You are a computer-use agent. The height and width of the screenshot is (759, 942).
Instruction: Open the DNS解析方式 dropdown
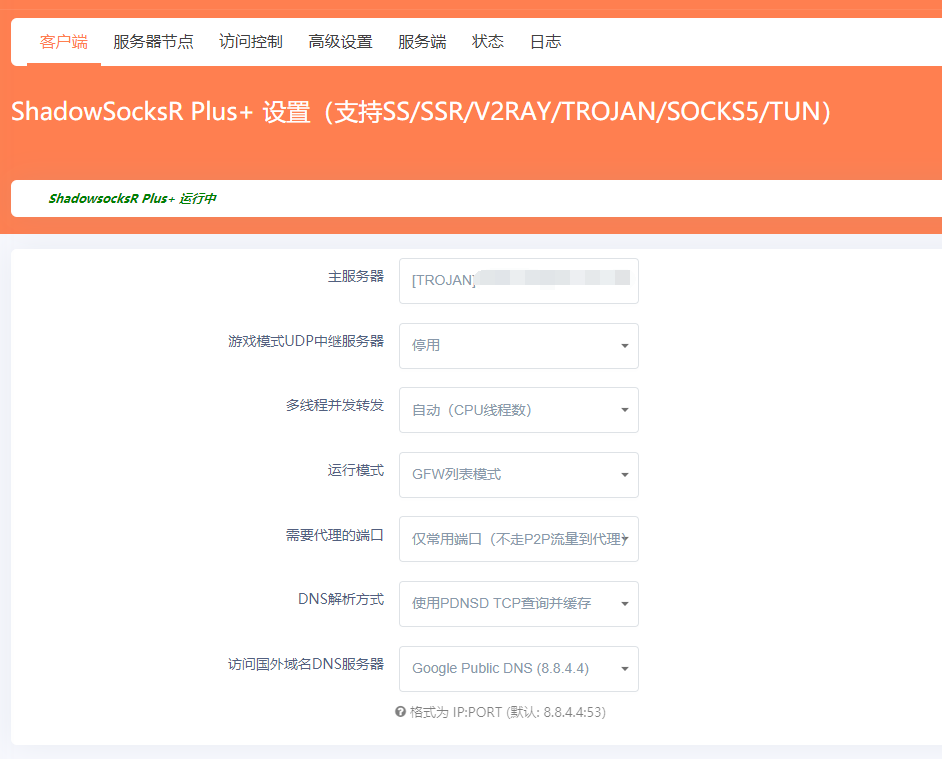tap(518, 604)
